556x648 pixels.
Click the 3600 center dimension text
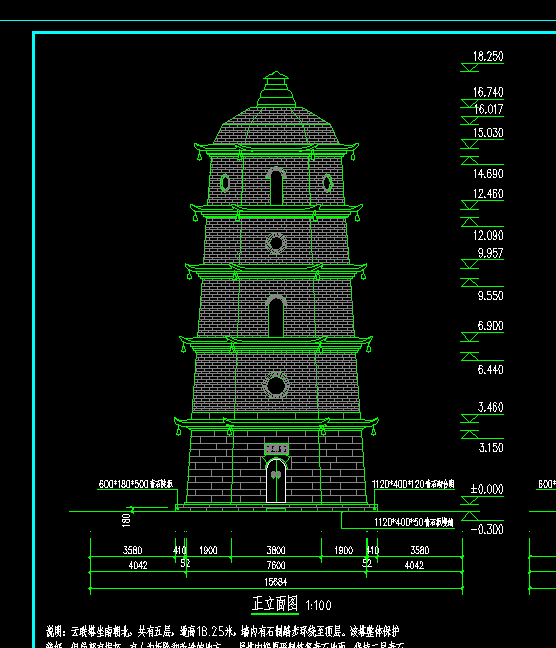pos(275,550)
